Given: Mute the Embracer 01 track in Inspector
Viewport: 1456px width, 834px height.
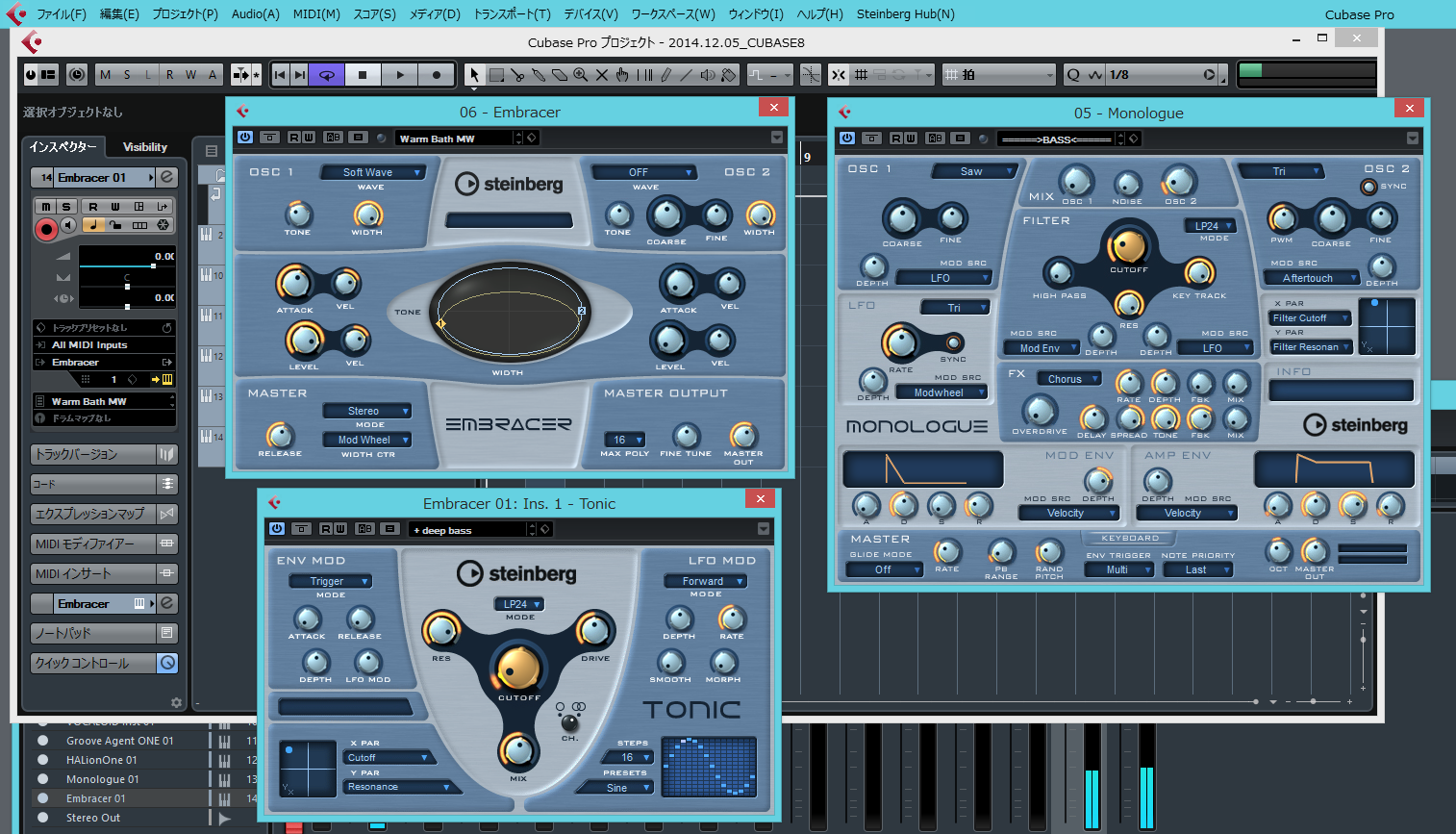Looking at the screenshot, I should pyautogui.click(x=45, y=206).
